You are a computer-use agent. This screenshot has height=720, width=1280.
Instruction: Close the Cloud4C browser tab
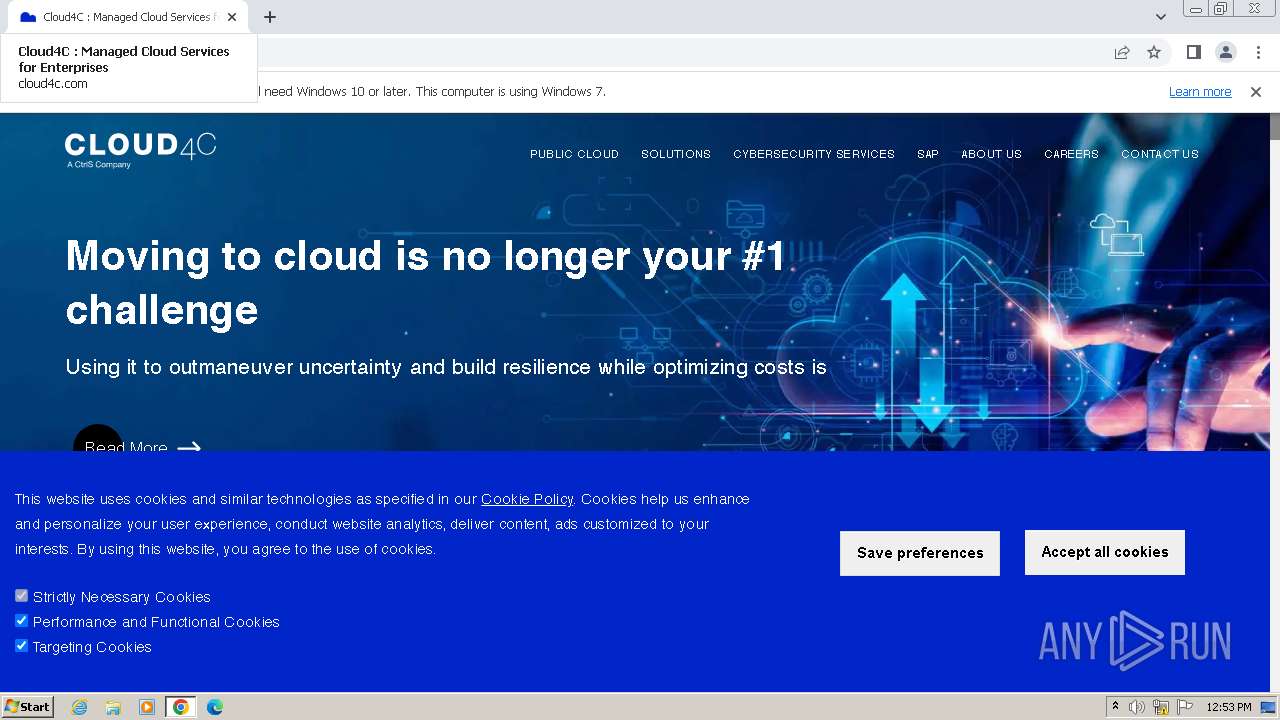click(232, 17)
